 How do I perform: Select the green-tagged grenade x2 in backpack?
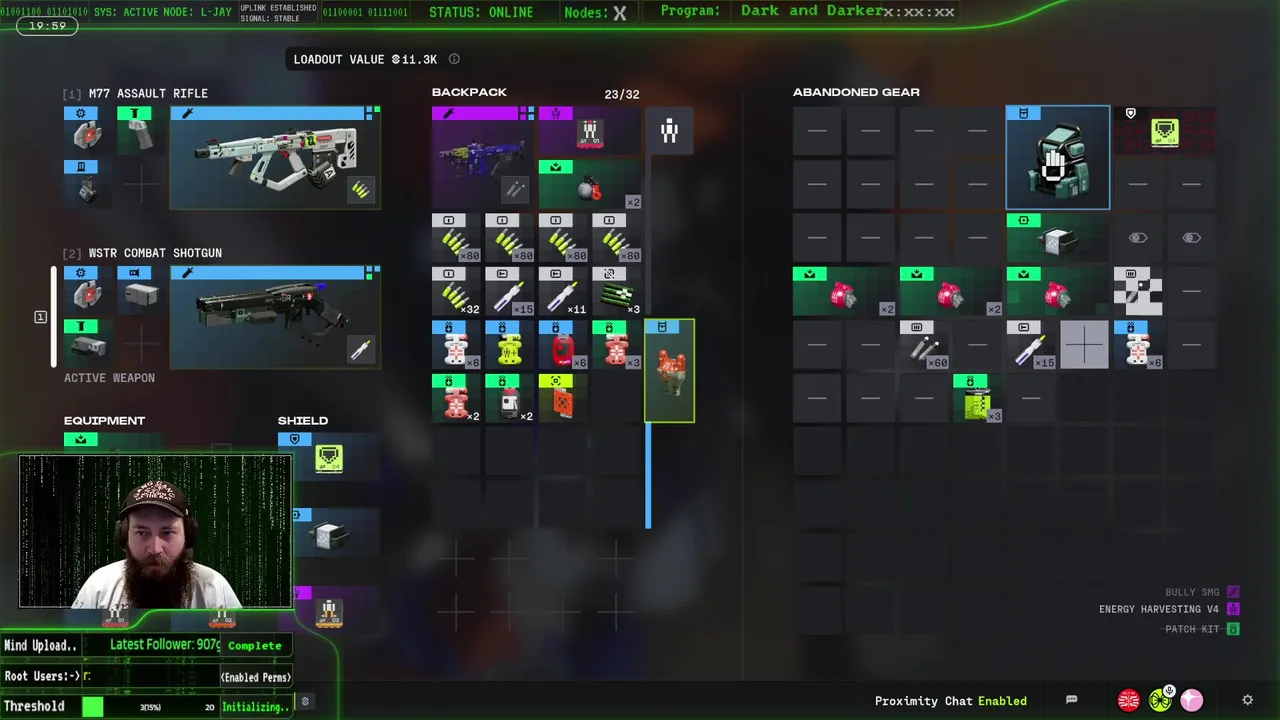(x=589, y=184)
